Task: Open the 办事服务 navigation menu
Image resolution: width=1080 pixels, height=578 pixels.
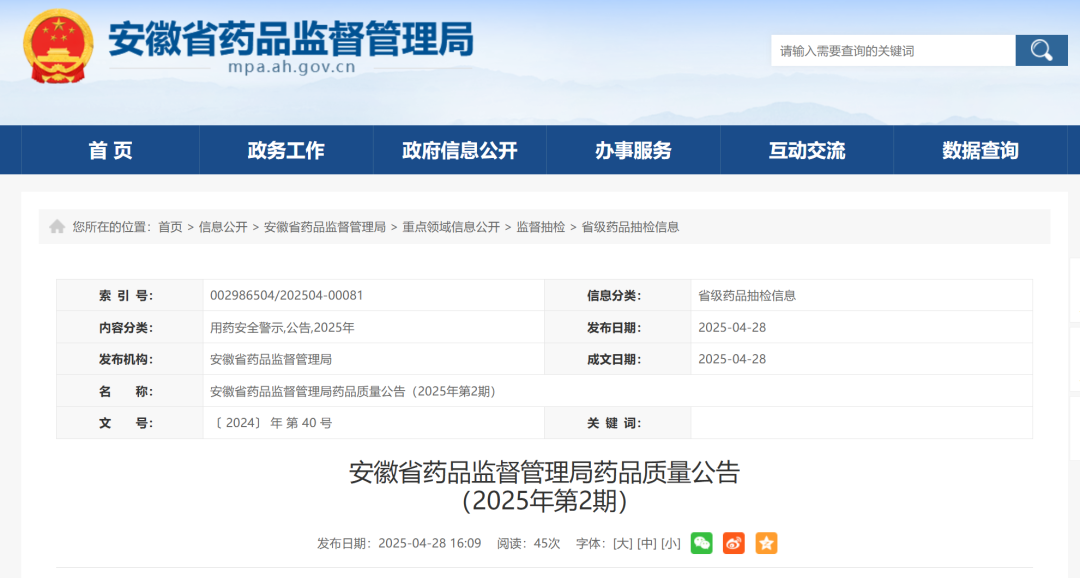Action: [633, 150]
